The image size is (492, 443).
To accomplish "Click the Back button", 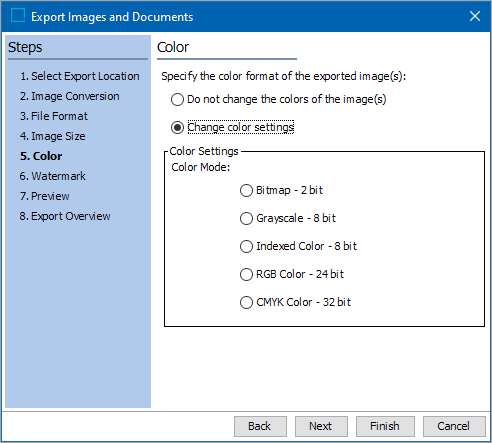I will click(x=260, y=426).
